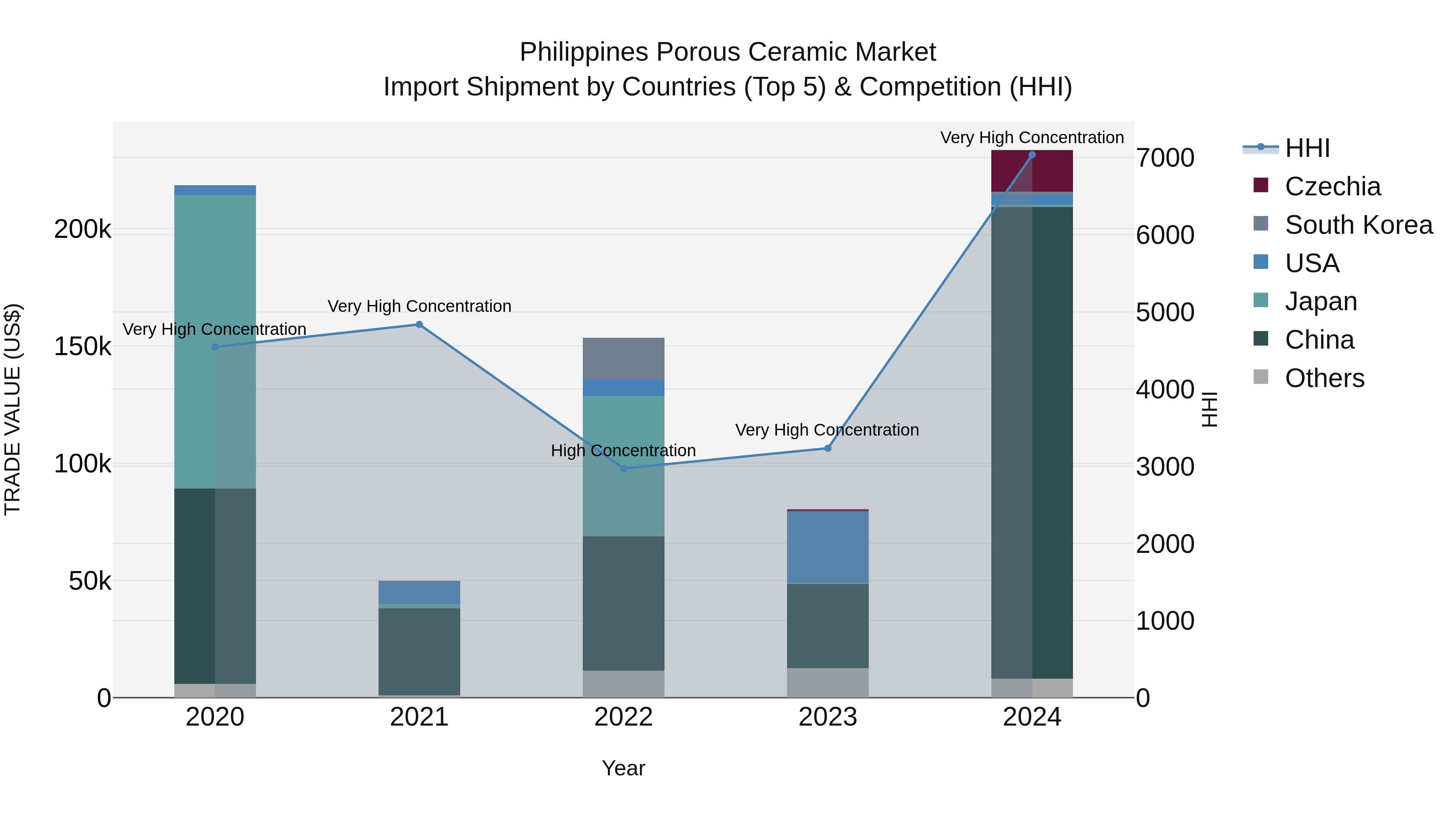The width and height of the screenshot is (1456, 819).
Task: Toggle the Others legend entry
Action: coord(1308,378)
